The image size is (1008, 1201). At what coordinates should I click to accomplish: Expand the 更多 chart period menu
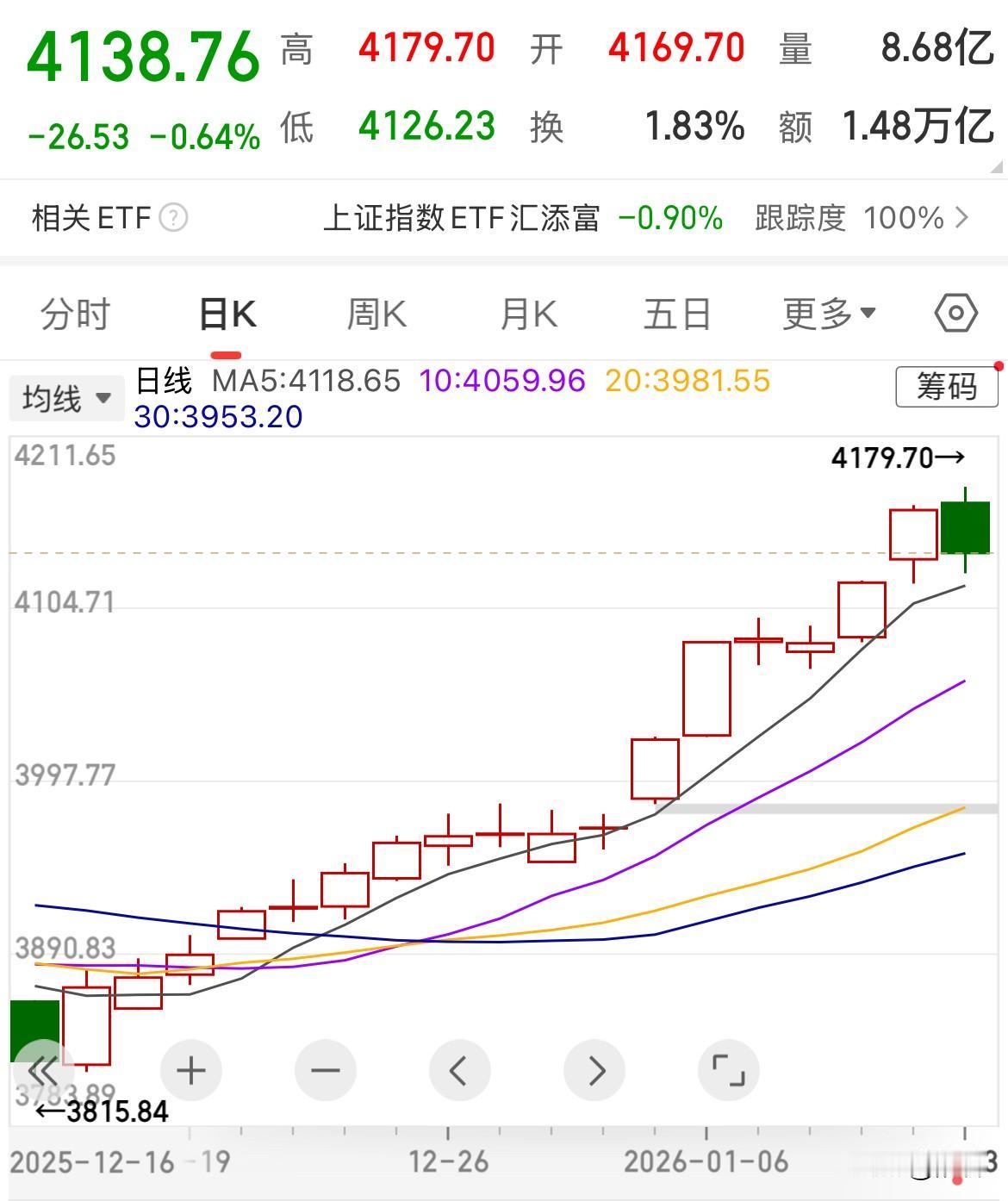pyautogui.click(x=826, y=314)
